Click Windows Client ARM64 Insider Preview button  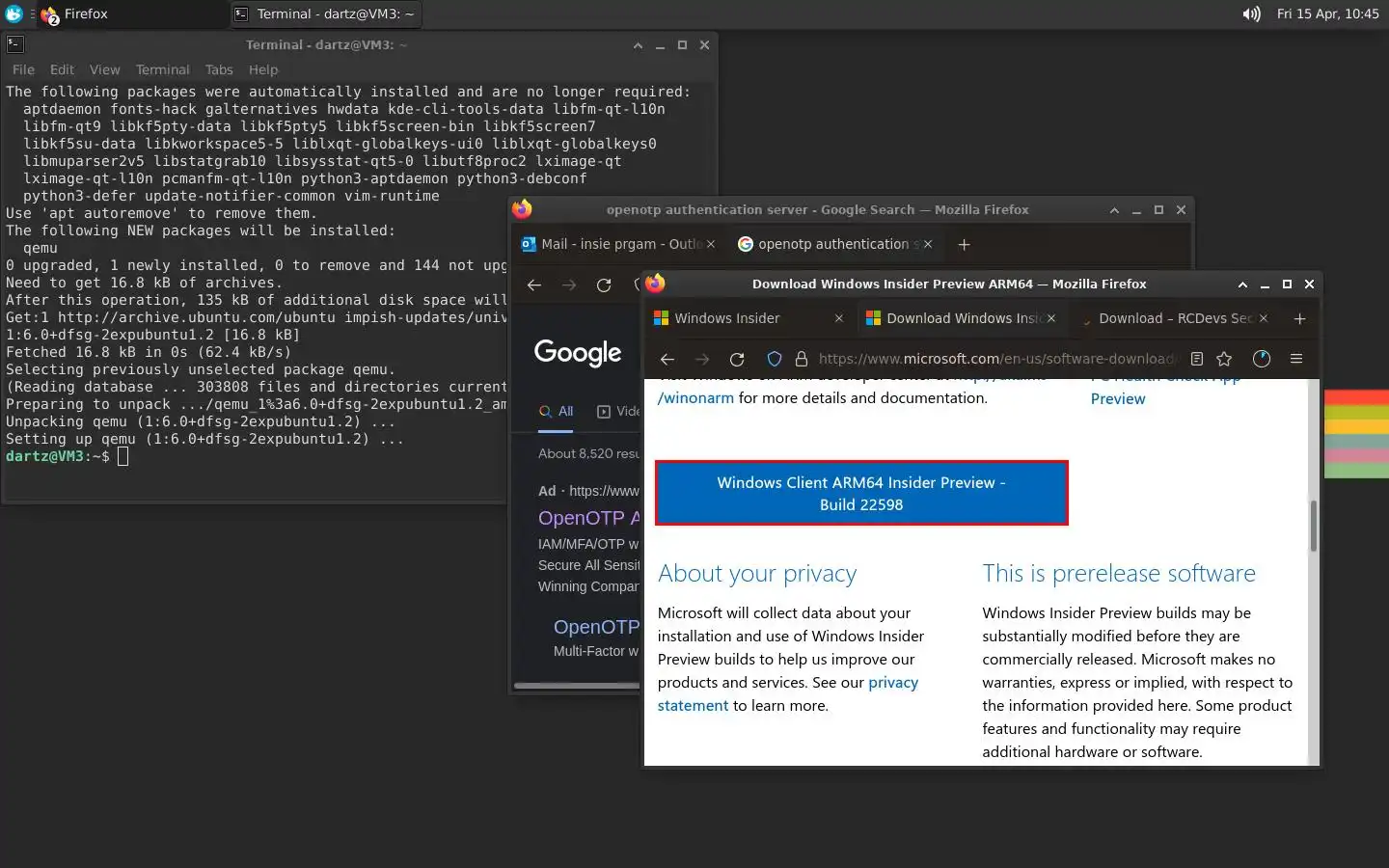point(861,493)
